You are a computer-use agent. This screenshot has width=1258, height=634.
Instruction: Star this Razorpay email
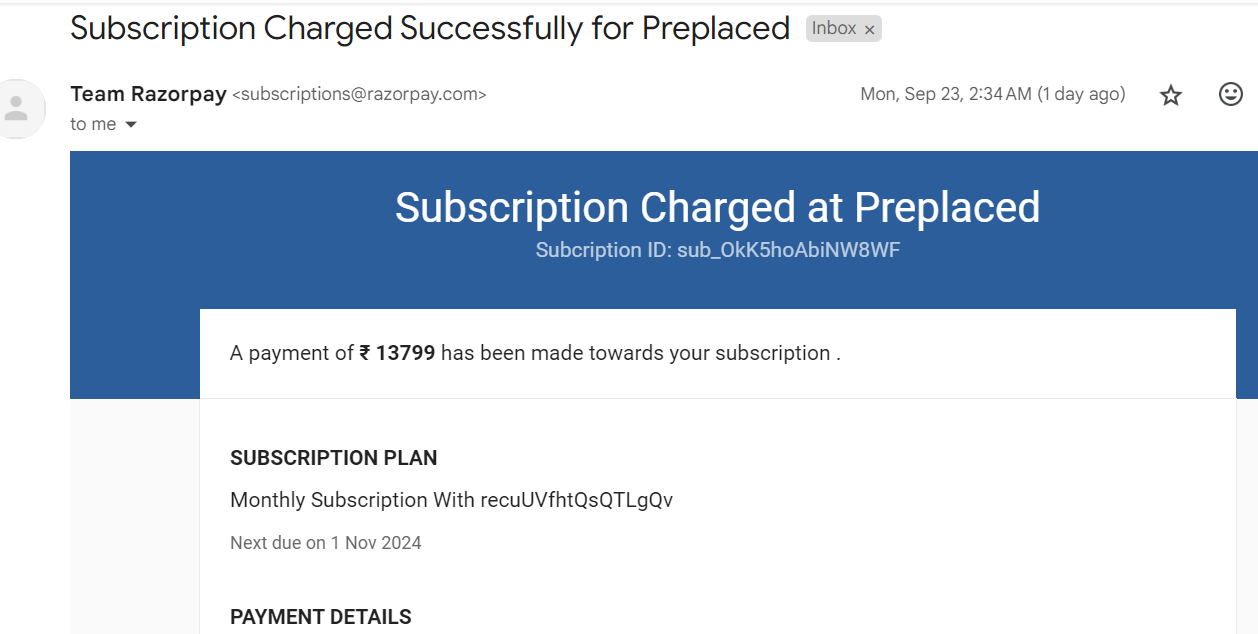[x=1171, y=95]
